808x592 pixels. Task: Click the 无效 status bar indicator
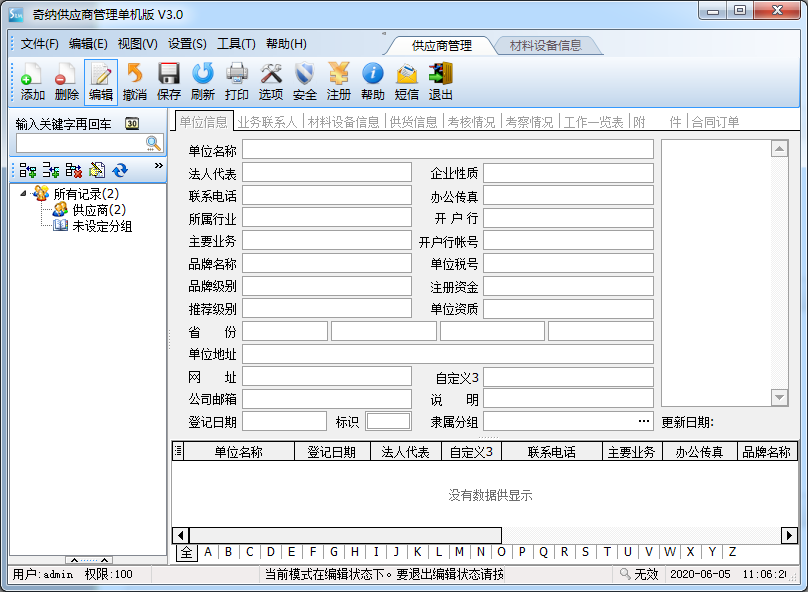pos(639,574)
